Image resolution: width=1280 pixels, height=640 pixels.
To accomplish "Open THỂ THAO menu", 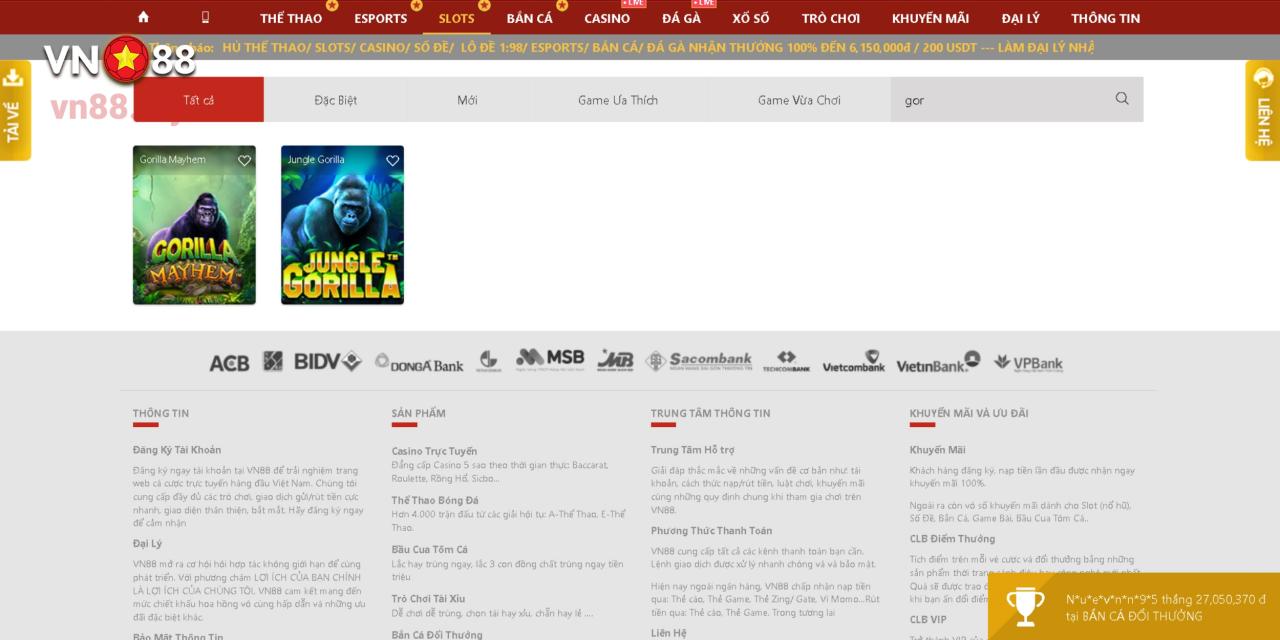I will pyautogui.click(x=291, y=18).
